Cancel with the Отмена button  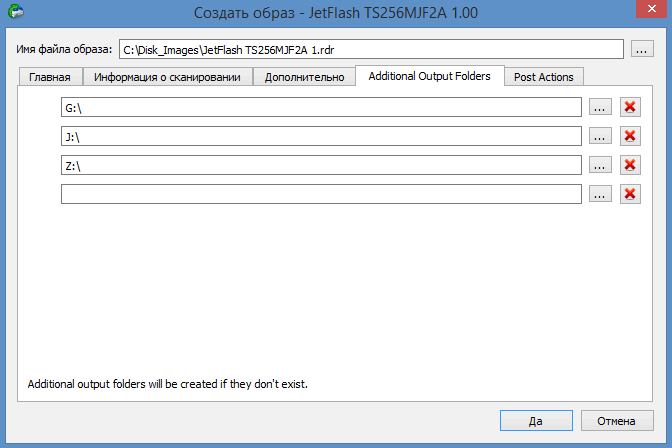(x=617, y=421)
